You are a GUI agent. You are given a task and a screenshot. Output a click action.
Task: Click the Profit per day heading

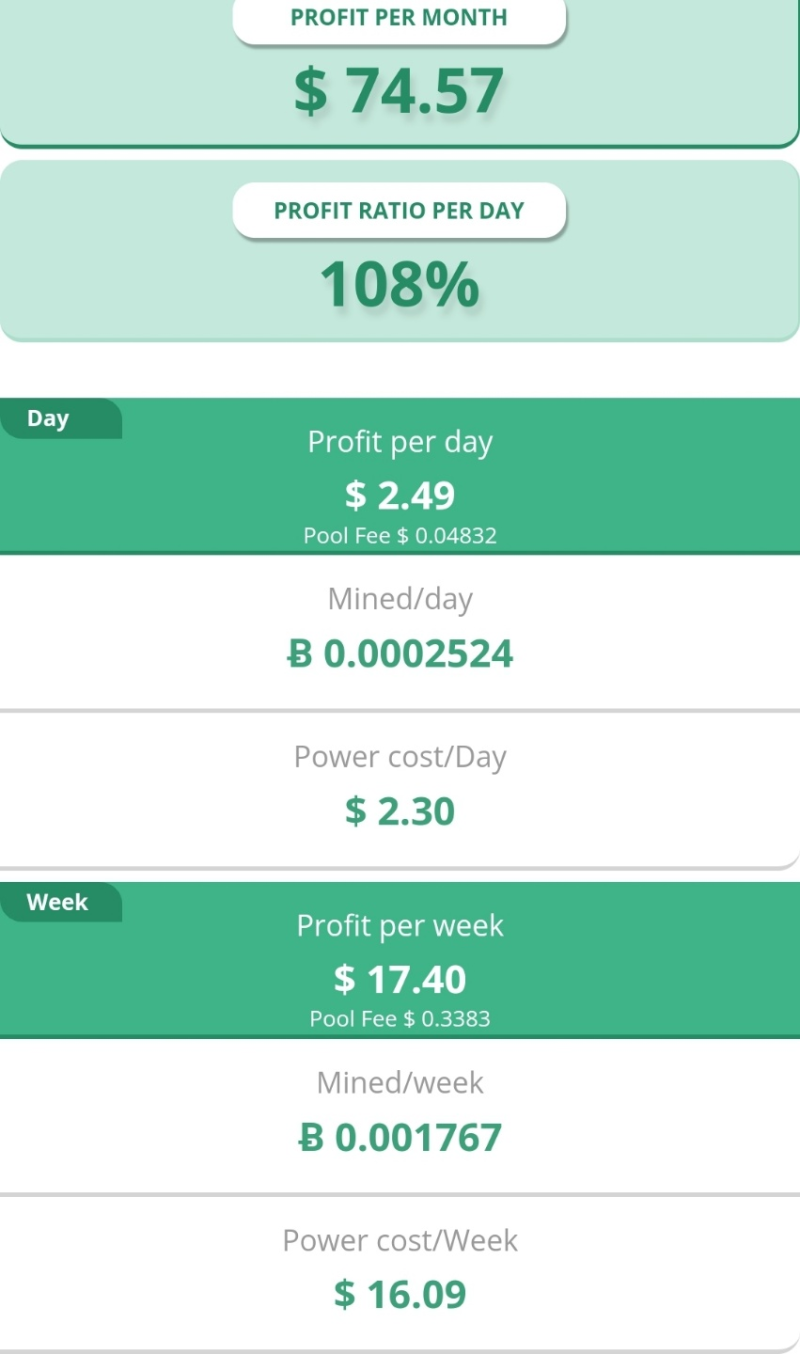click(x=400, y=442)
